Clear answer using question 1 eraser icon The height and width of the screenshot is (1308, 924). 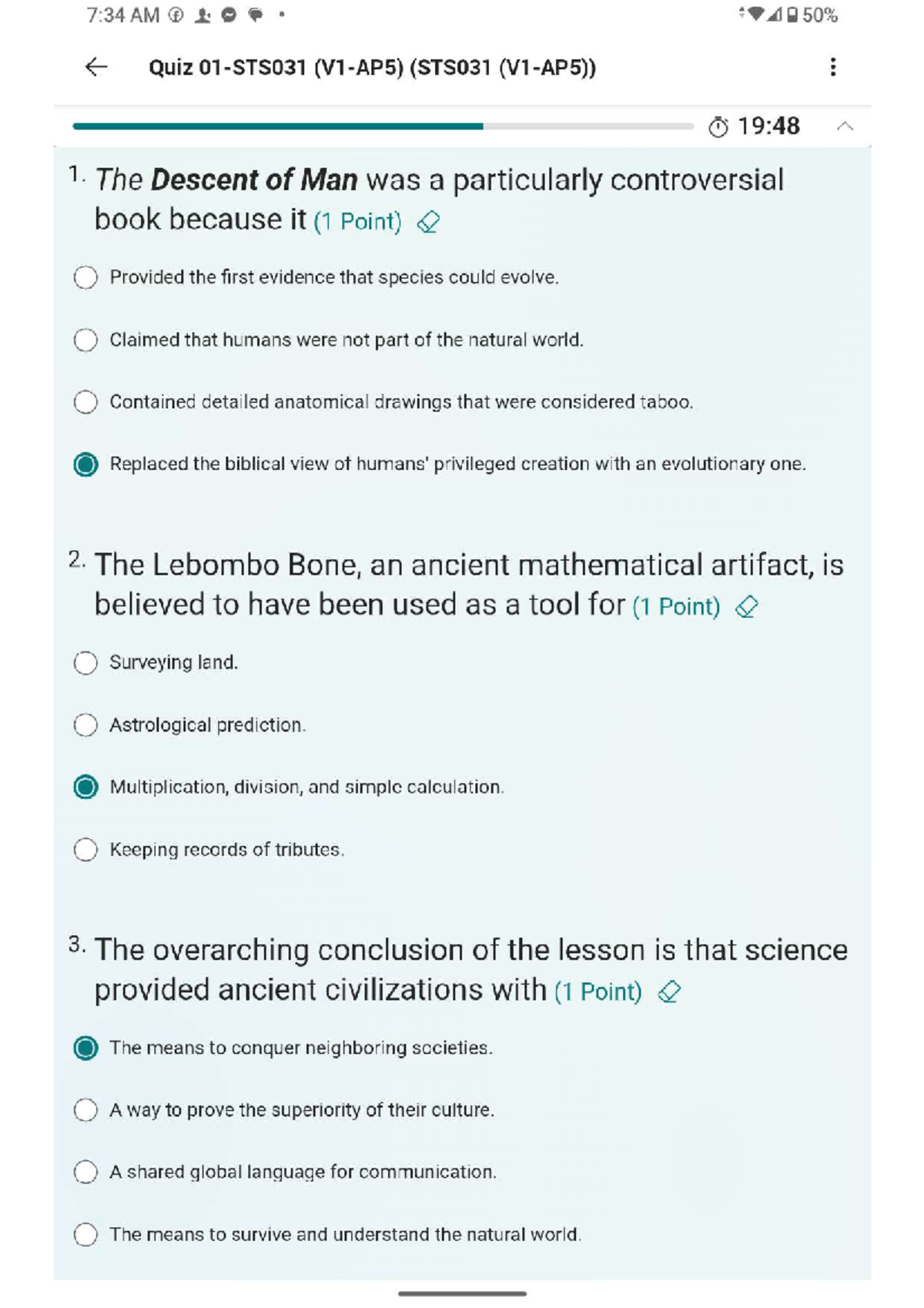click(x=428, y=223)
